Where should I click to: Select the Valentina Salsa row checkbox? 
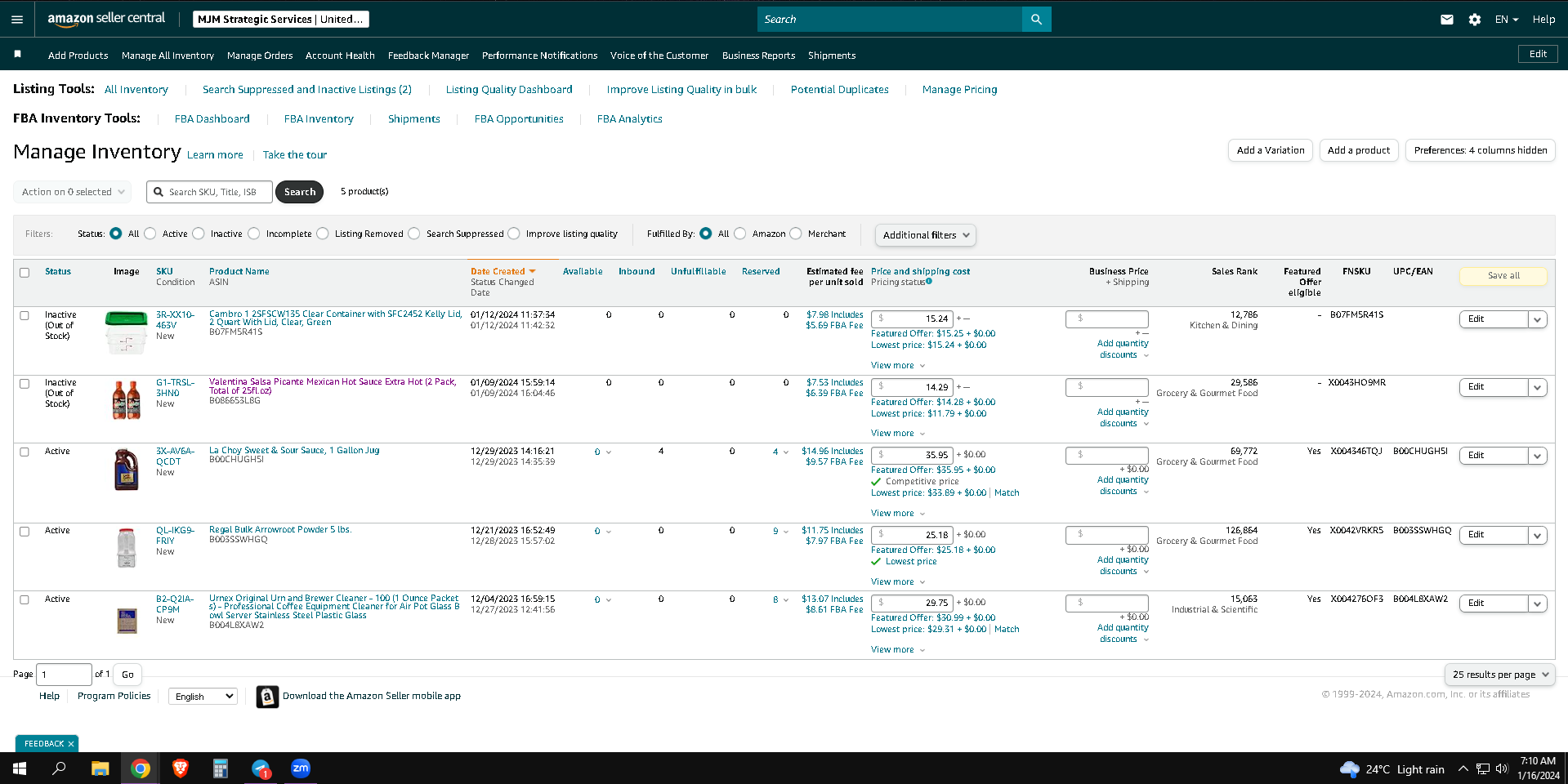25,384
